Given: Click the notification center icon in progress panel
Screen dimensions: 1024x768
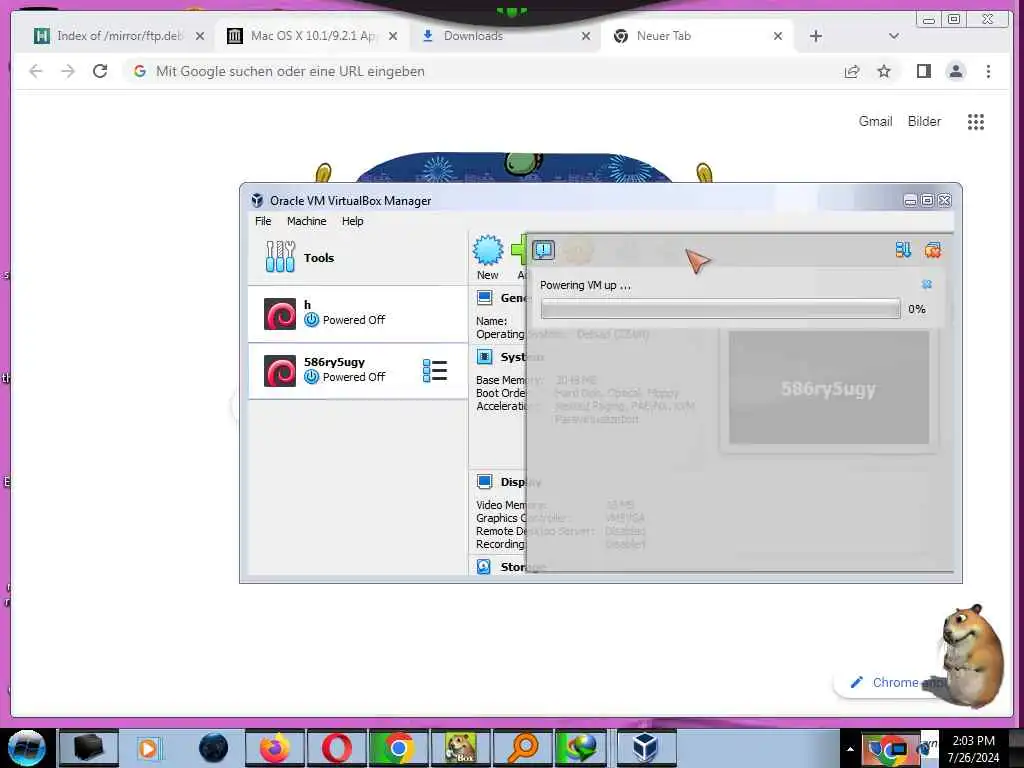Looking at the screenshot, I should (543, 250).
